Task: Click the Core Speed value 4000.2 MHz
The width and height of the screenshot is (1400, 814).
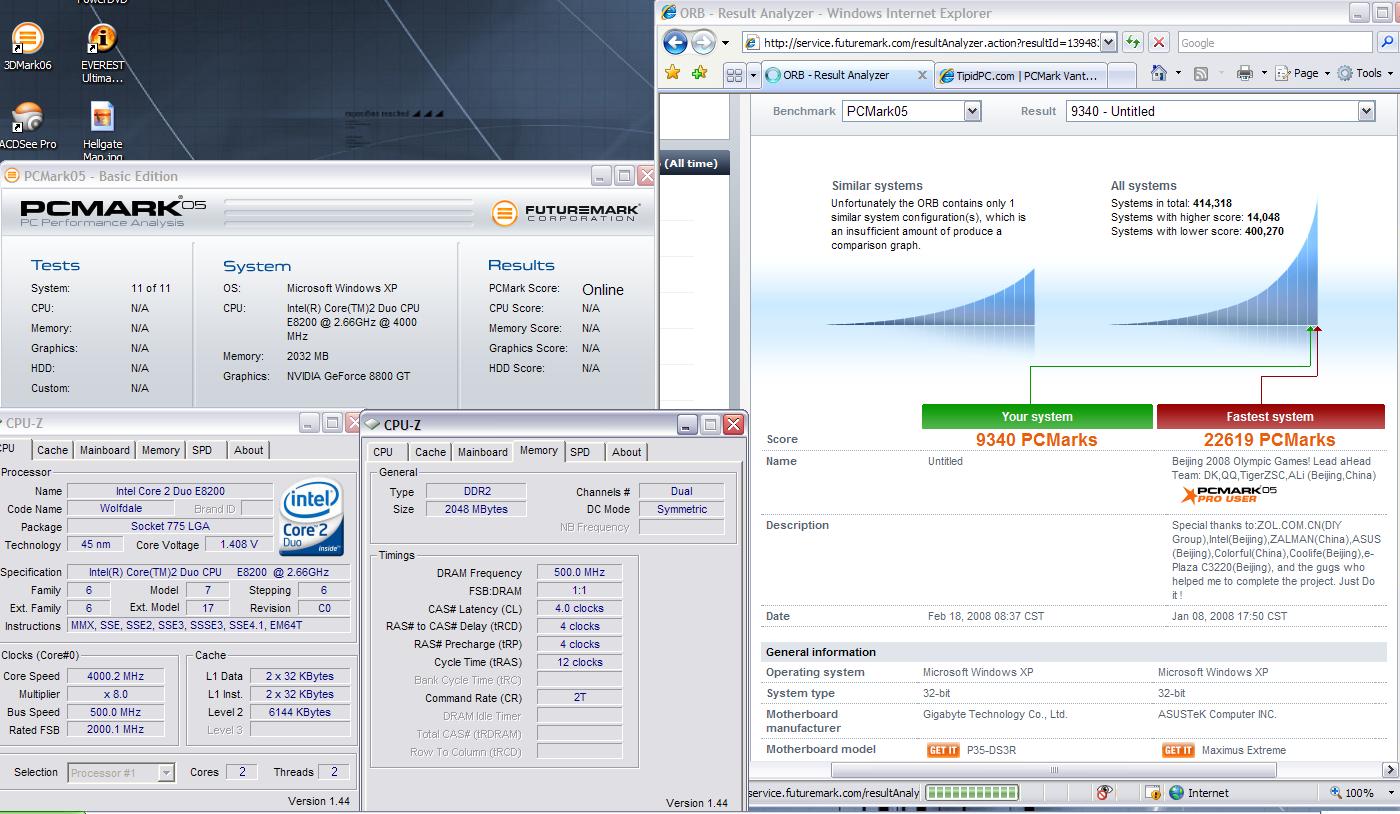Action: (x=116, y=676)
